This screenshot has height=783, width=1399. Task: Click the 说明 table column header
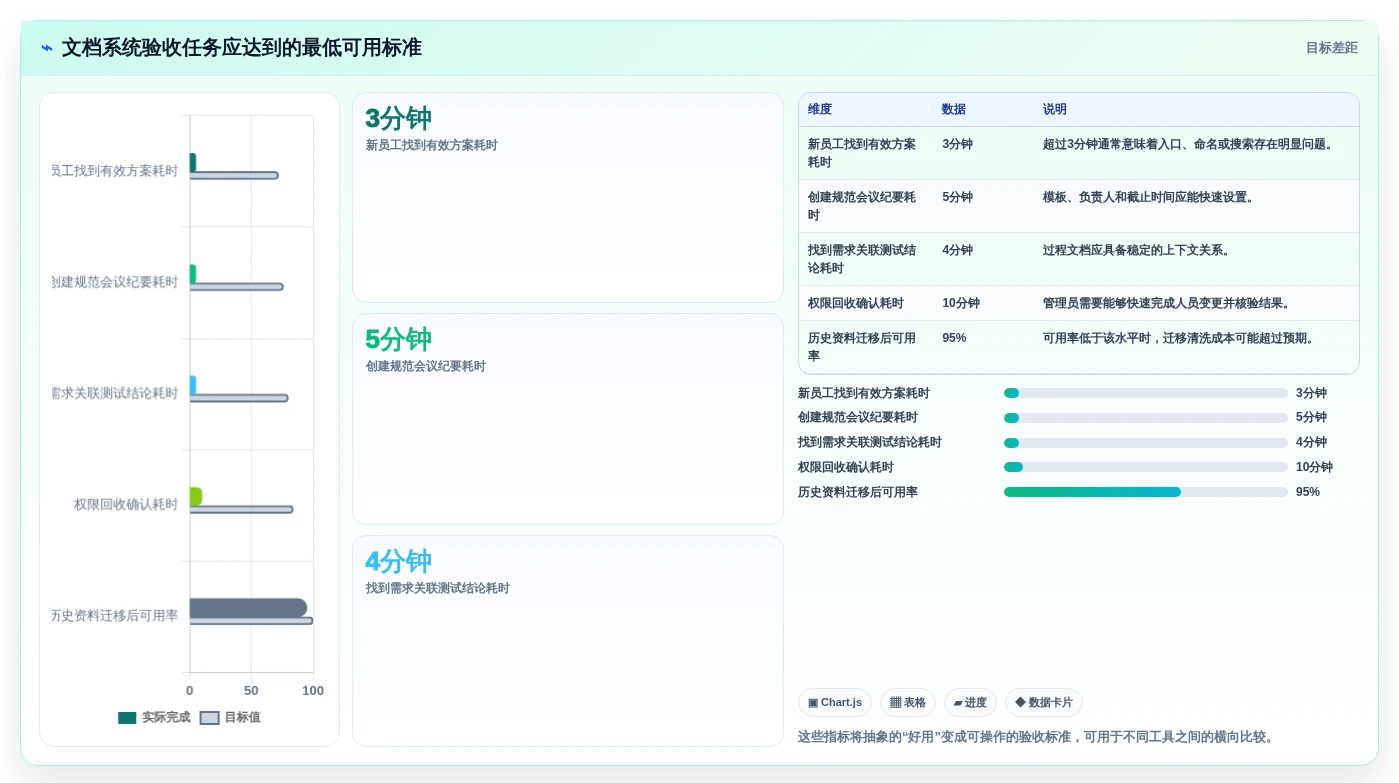click(x=1055, y=110)
